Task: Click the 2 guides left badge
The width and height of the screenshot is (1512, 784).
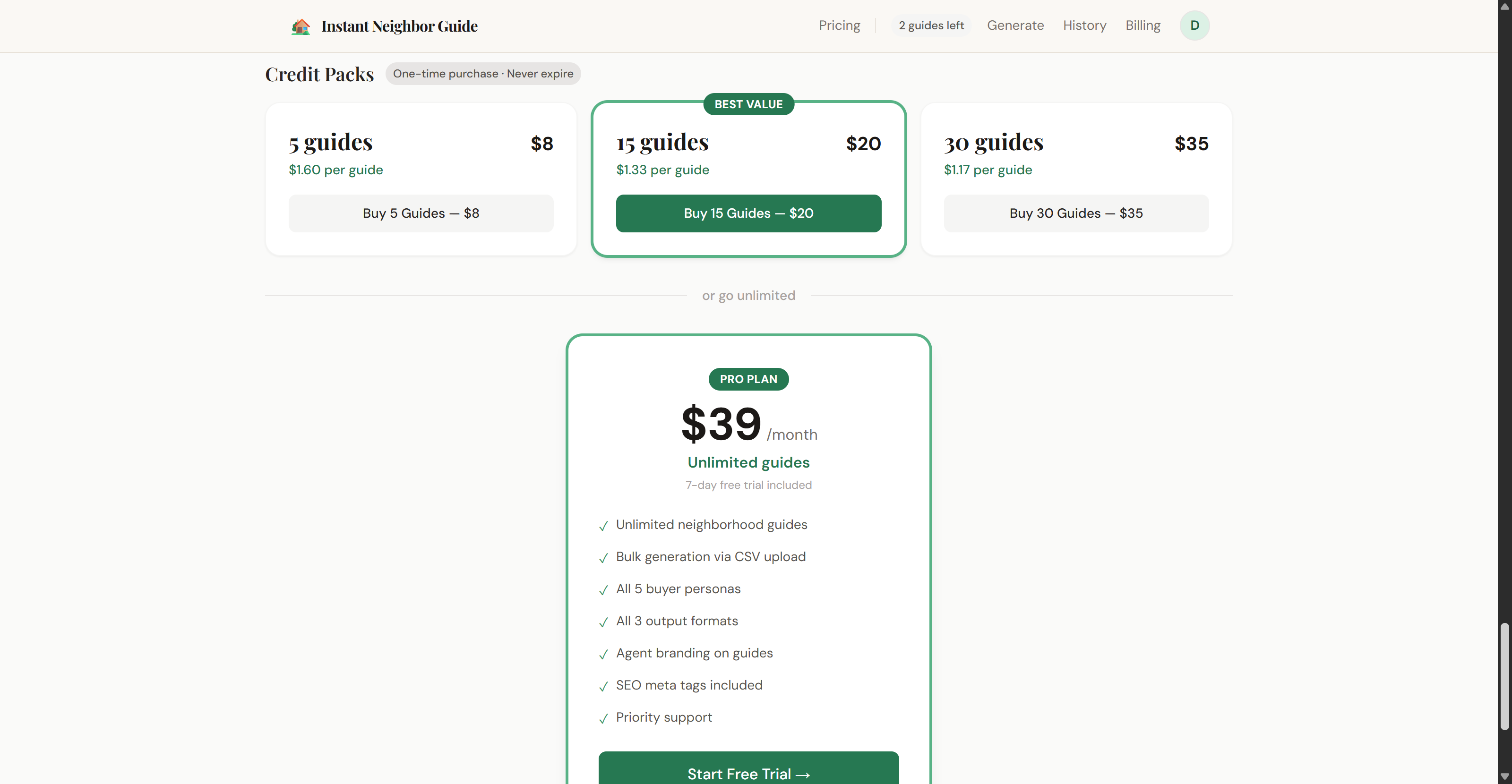Action: [931, 25]
